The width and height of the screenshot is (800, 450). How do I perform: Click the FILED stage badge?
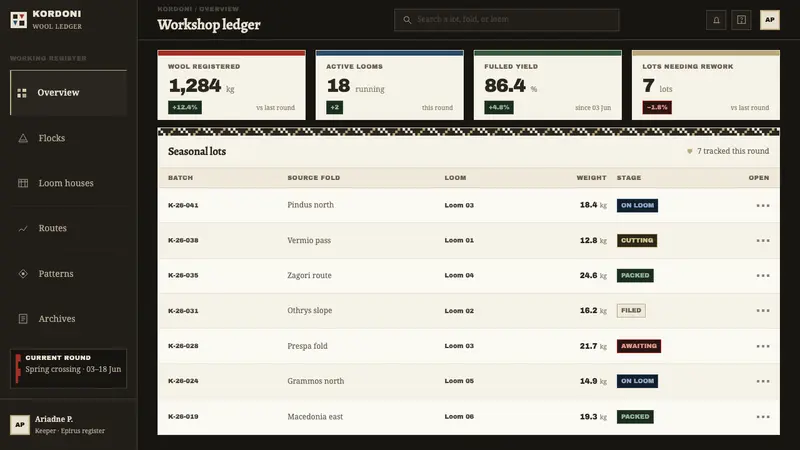(x=631, y=311)
